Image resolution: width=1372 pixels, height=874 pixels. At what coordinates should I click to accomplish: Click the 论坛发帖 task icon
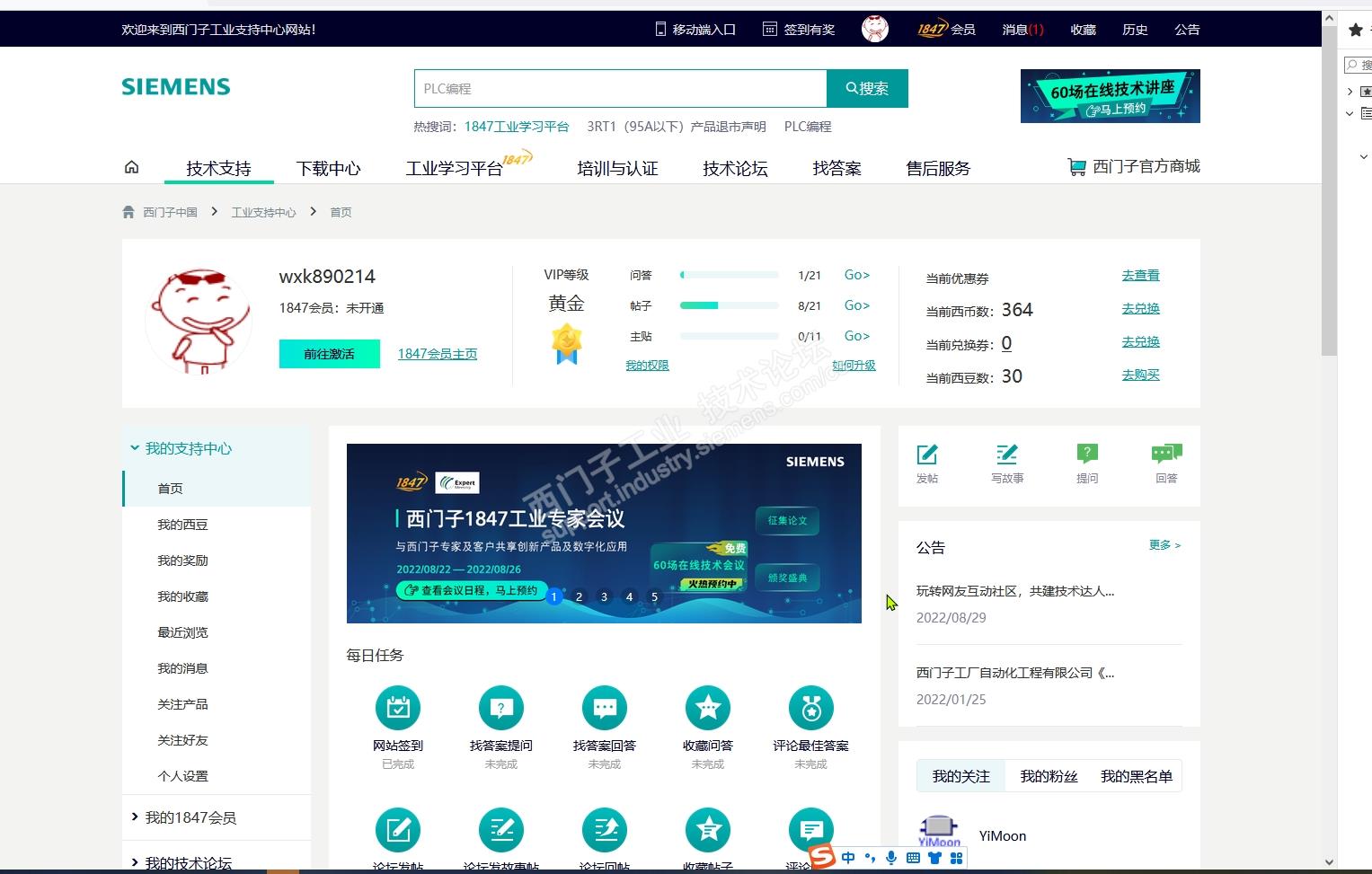(398, 830)
